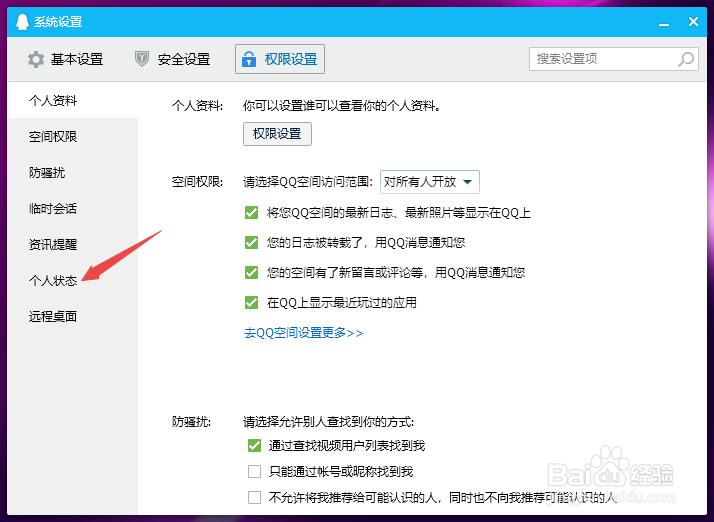The height and width of the screenshot is (522, 714).
Task: Click the QQ penguin logo icon
Action: tap(22, 21)
